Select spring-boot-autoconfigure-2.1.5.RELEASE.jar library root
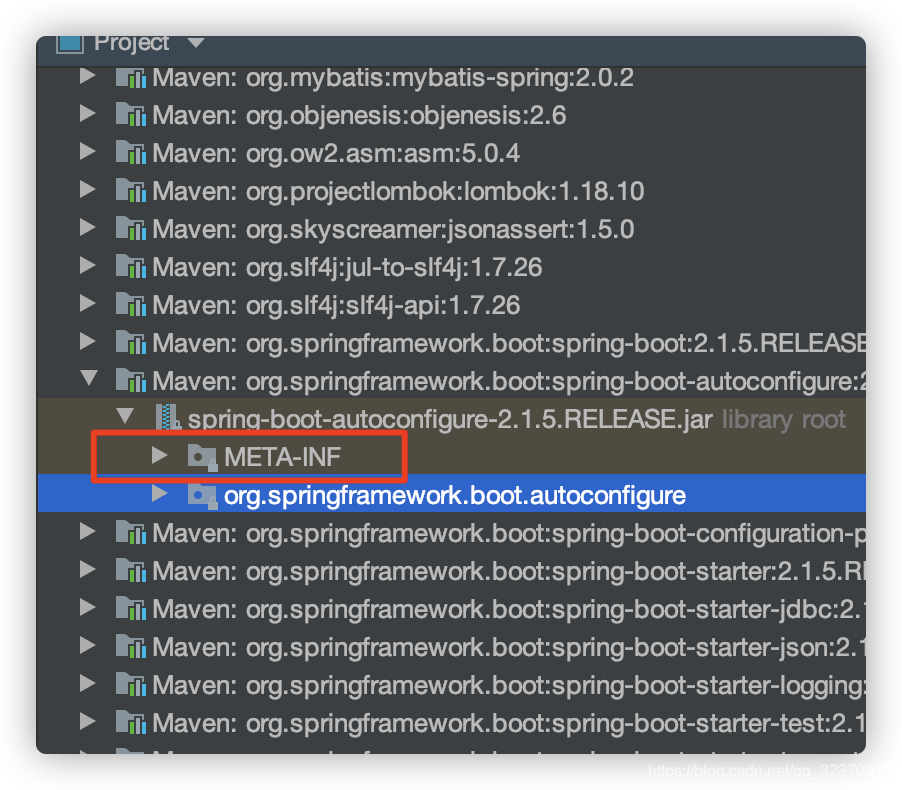The width and height of the screenshot is (902, 790). (450, 419)
